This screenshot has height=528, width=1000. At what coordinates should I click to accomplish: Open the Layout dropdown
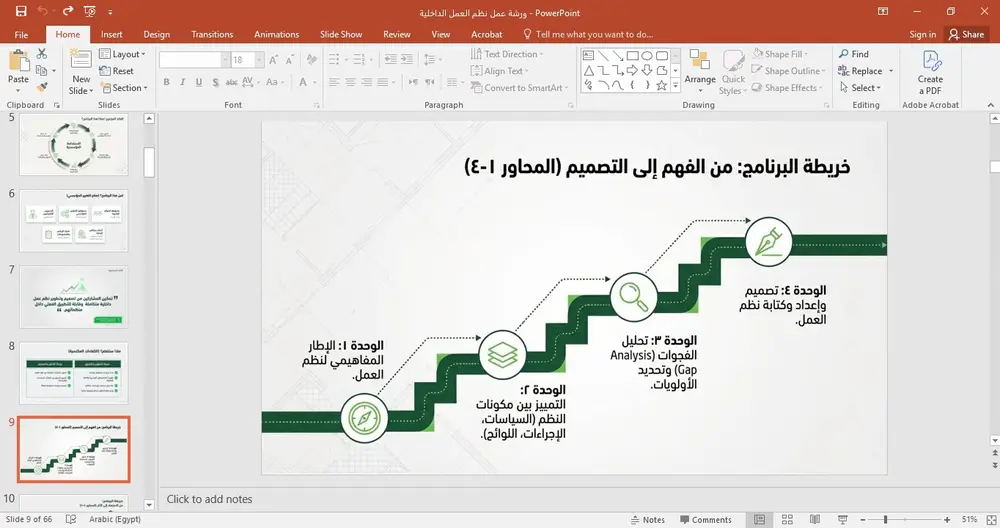pyautogui.click(x=122, y=54)
